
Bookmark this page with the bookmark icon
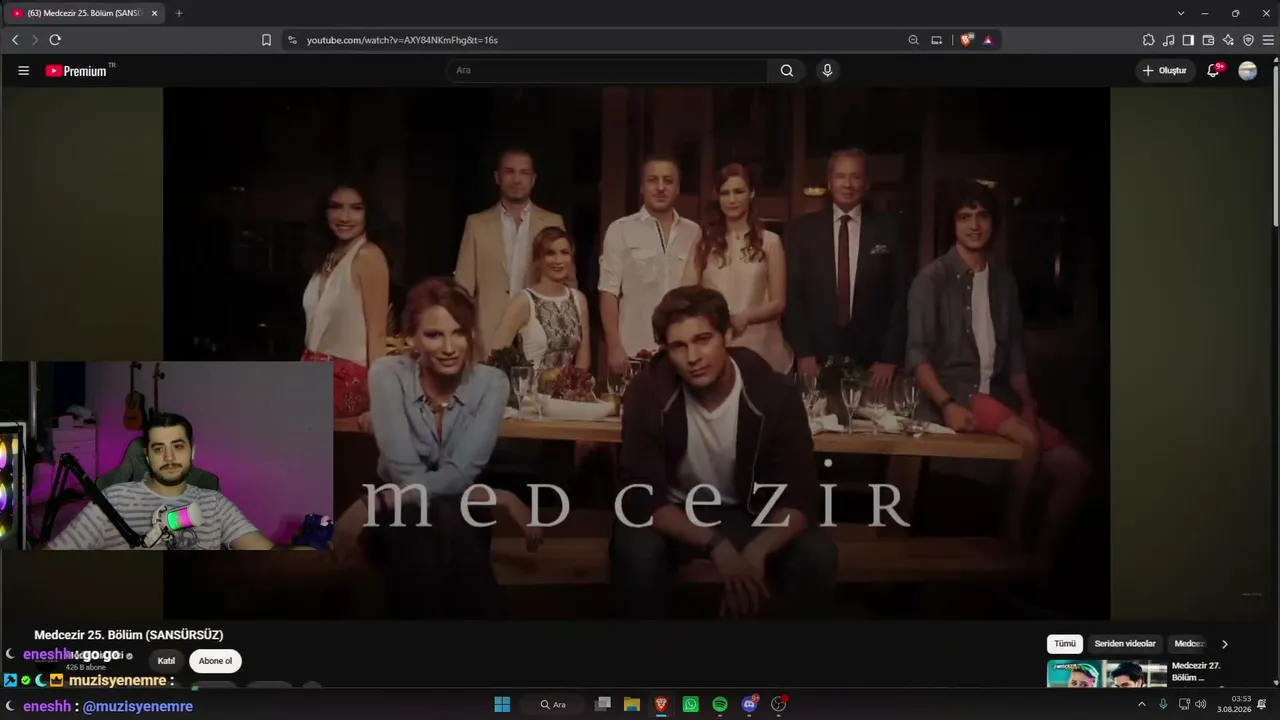coord(266,40)
